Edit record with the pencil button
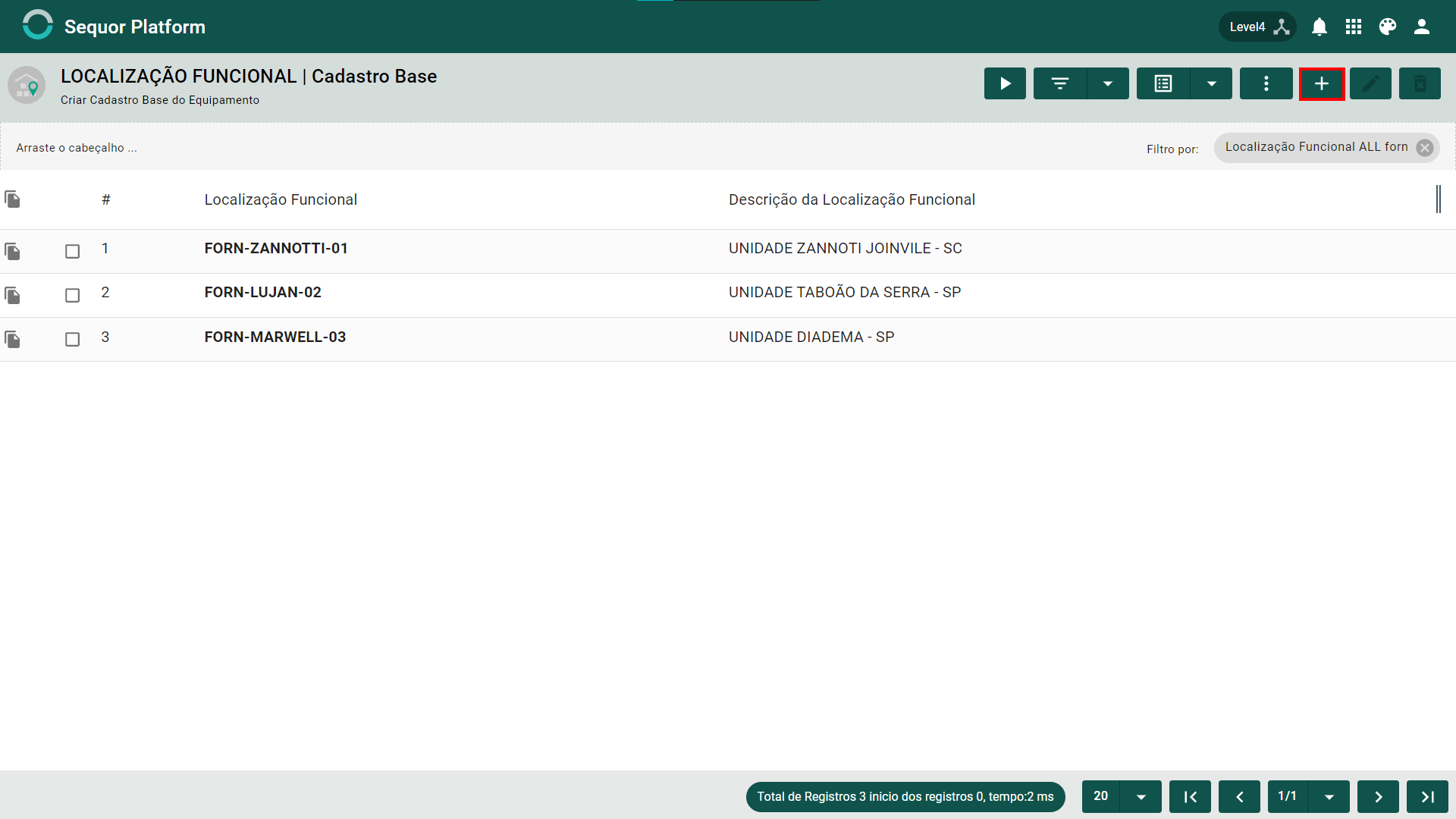The image size is (1456, 819). click(x=1370, y=83)
